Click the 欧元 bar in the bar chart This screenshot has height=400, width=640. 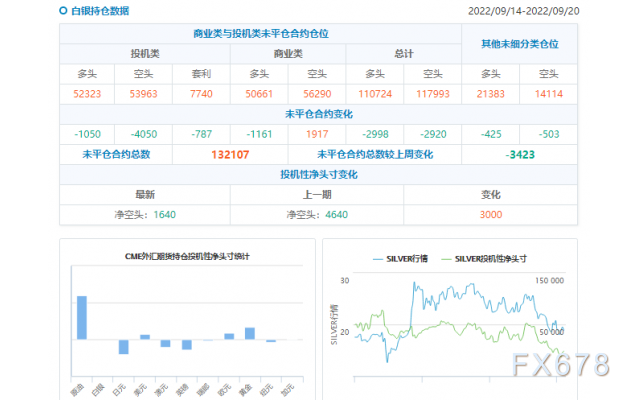(x=229, y=336)
